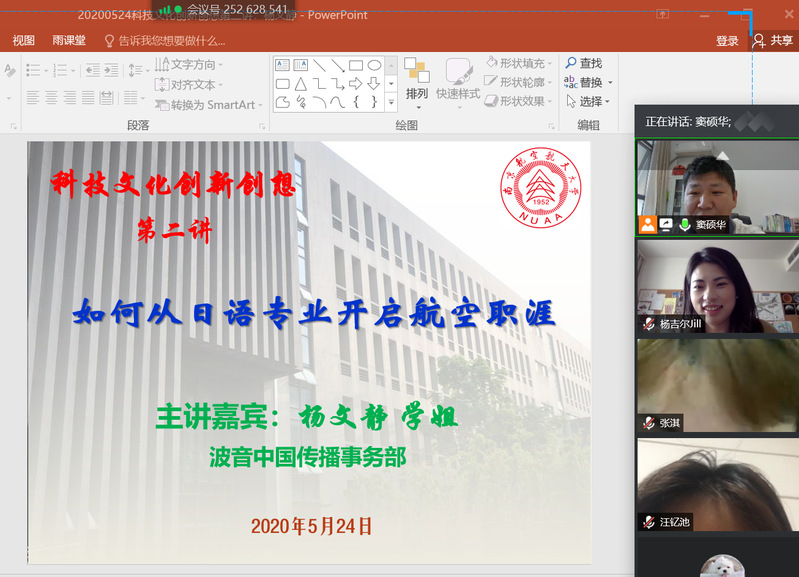The width and height of the screenshot is (799, 577).
Task: Toggle left text alignment
Action: [33, 99]
